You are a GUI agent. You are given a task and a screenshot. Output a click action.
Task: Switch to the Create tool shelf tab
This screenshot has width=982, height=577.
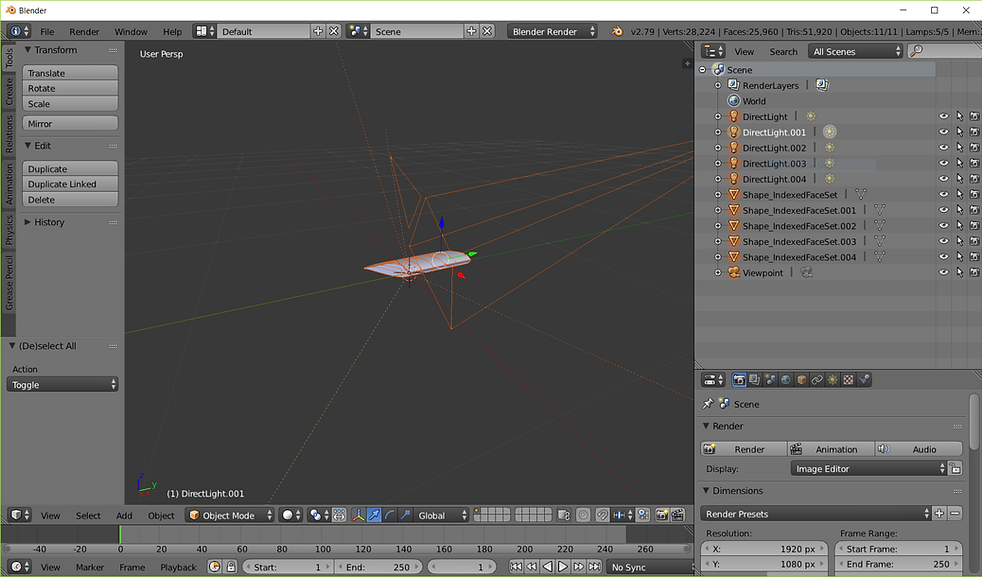[x=9, y=91]
